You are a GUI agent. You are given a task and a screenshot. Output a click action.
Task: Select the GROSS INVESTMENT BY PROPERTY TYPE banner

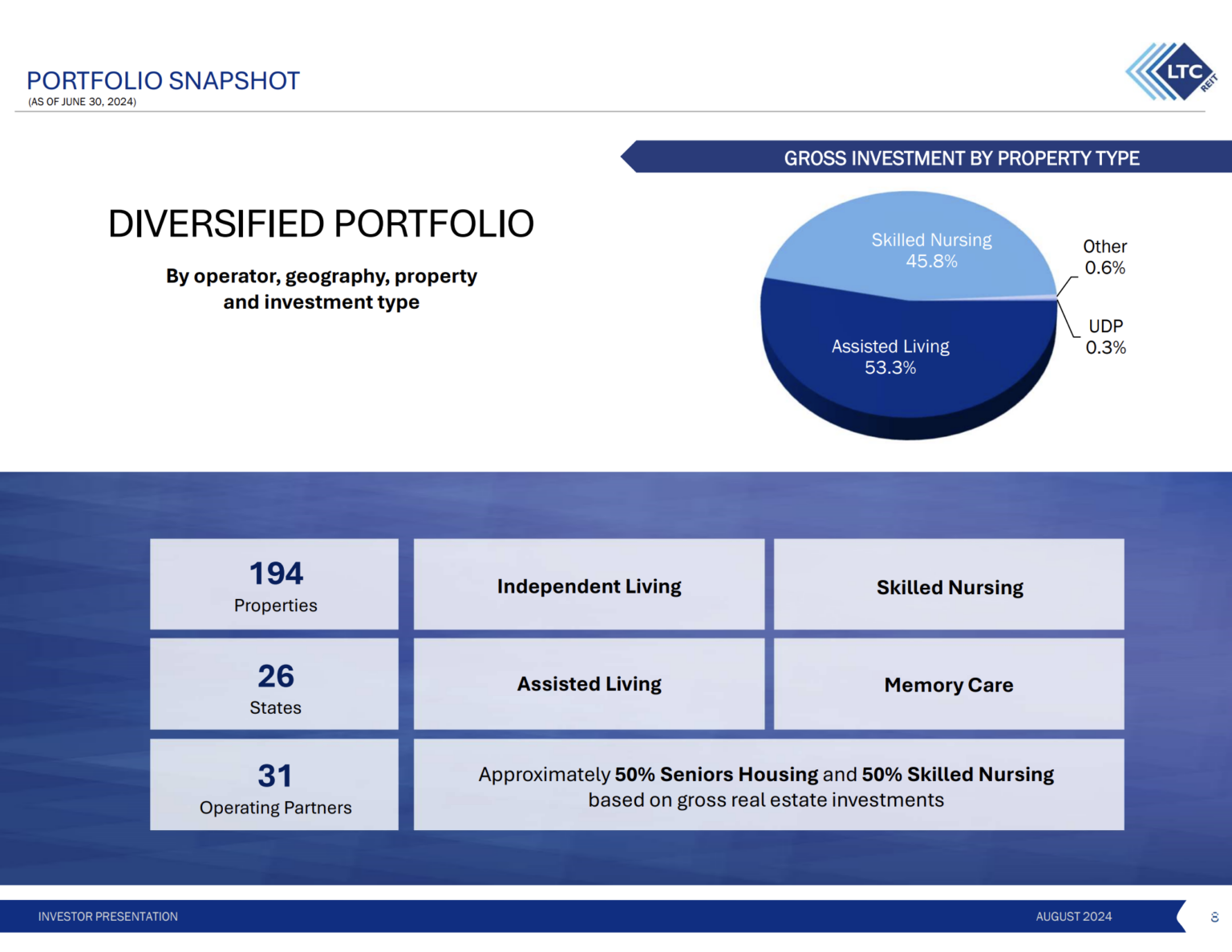[961, 157]
